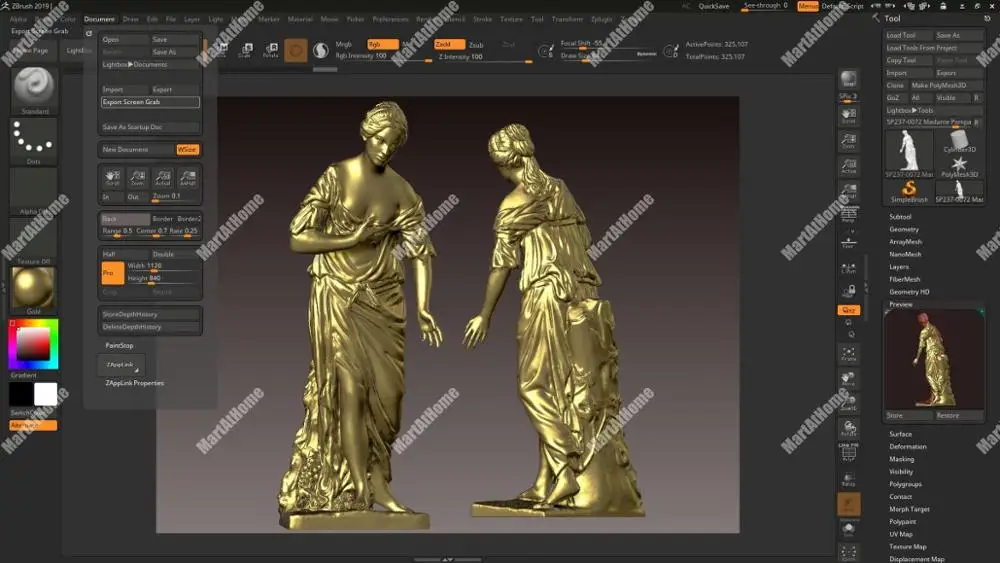Click the Zoom document icon in Document palette
The image size is (1000, 563).
coord(137,177)
